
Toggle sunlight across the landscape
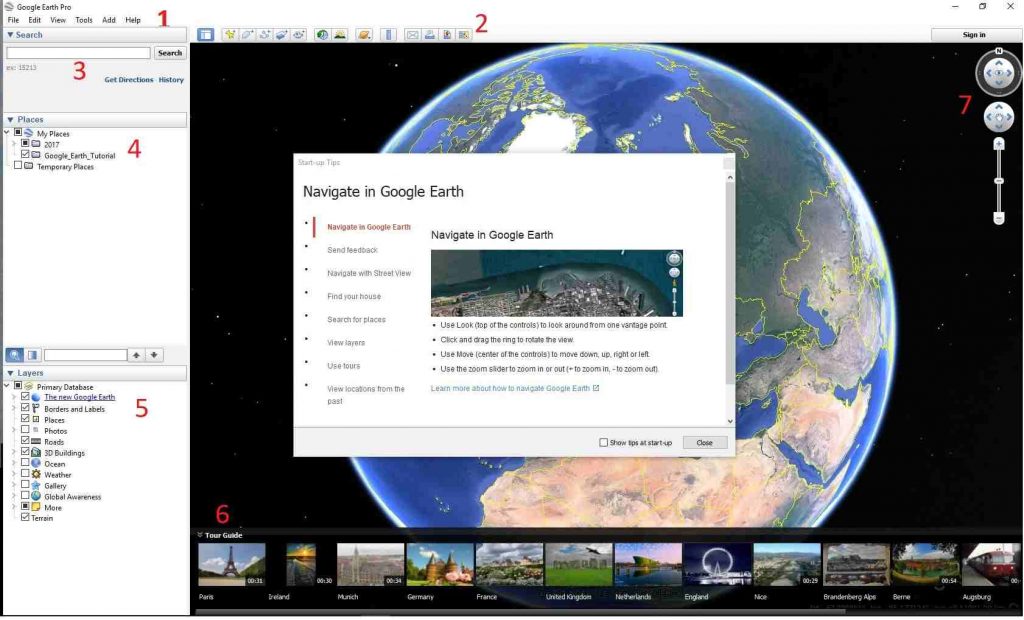point(338,34)
